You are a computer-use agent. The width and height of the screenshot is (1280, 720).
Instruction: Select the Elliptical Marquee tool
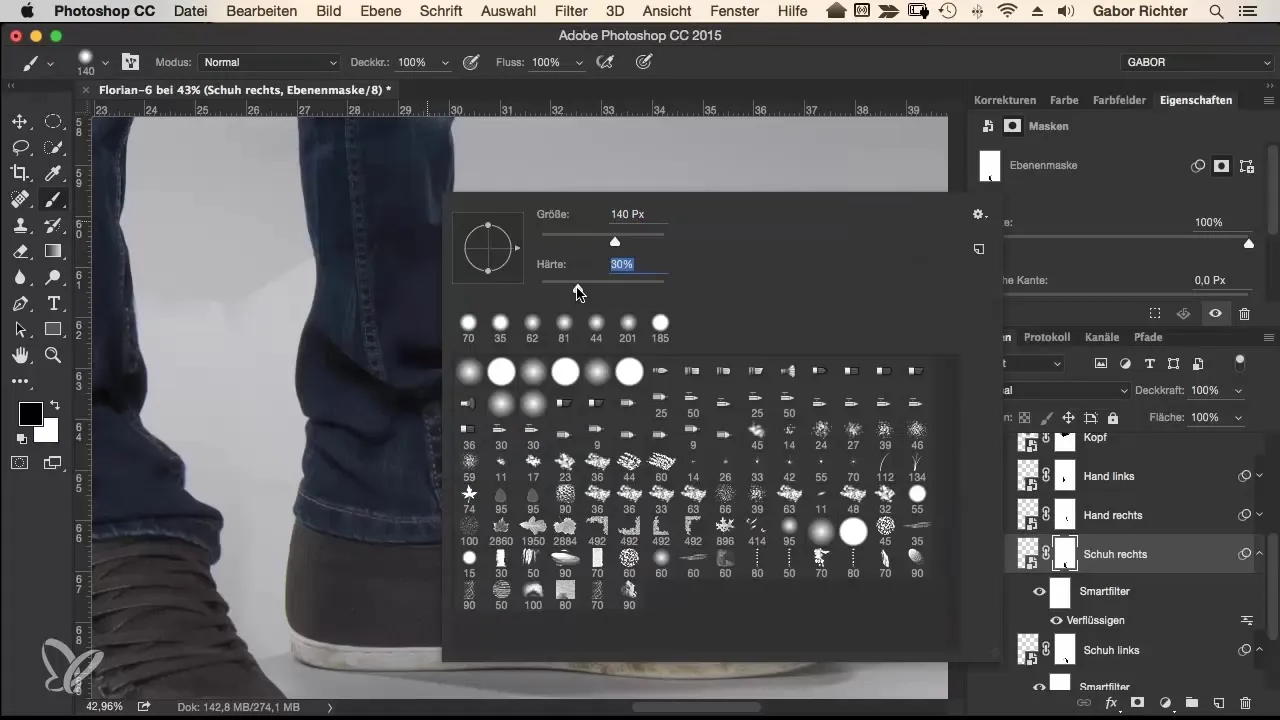53,122
